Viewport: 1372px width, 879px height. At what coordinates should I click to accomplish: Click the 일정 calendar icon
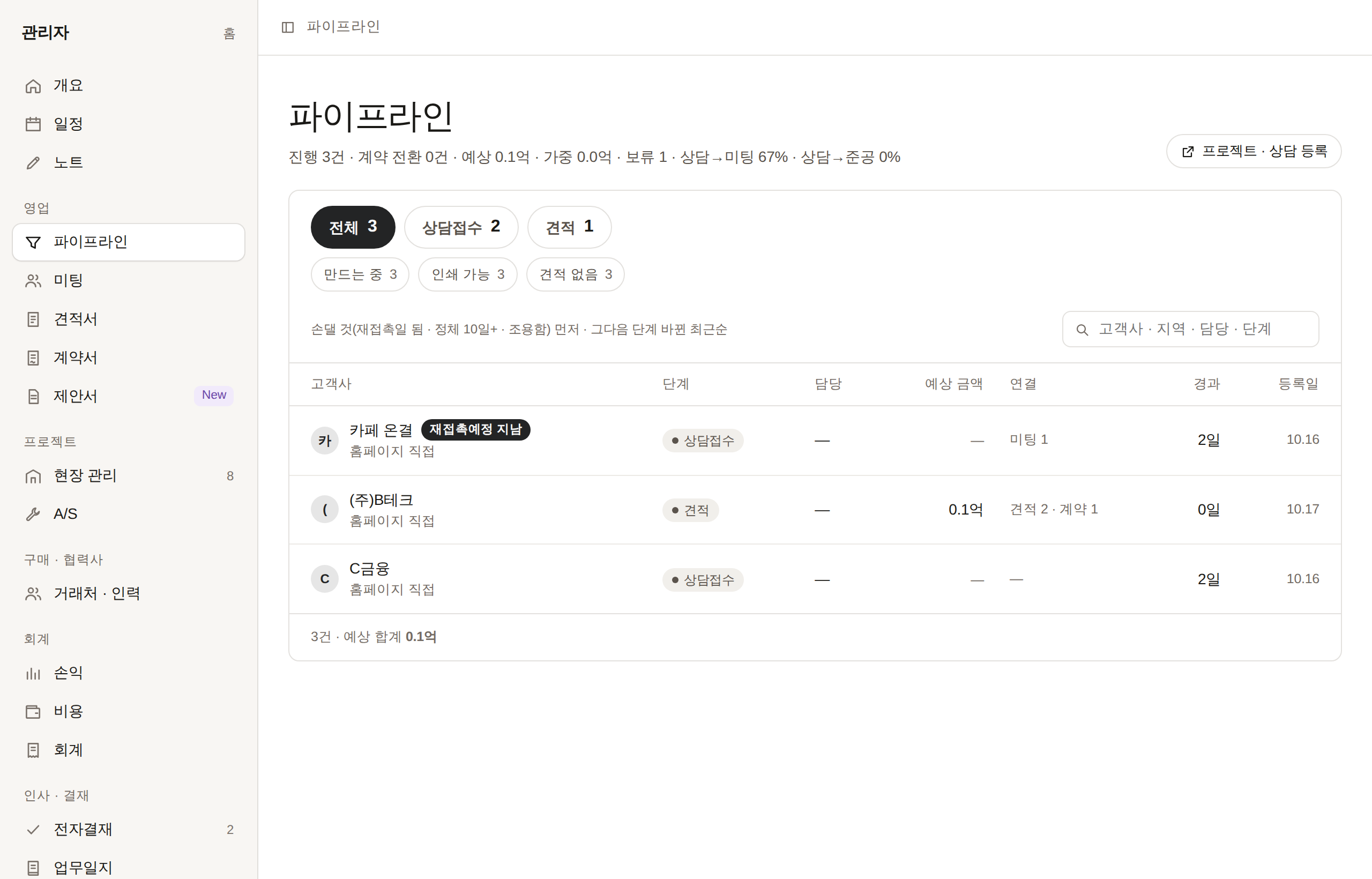tap(33, 124)
